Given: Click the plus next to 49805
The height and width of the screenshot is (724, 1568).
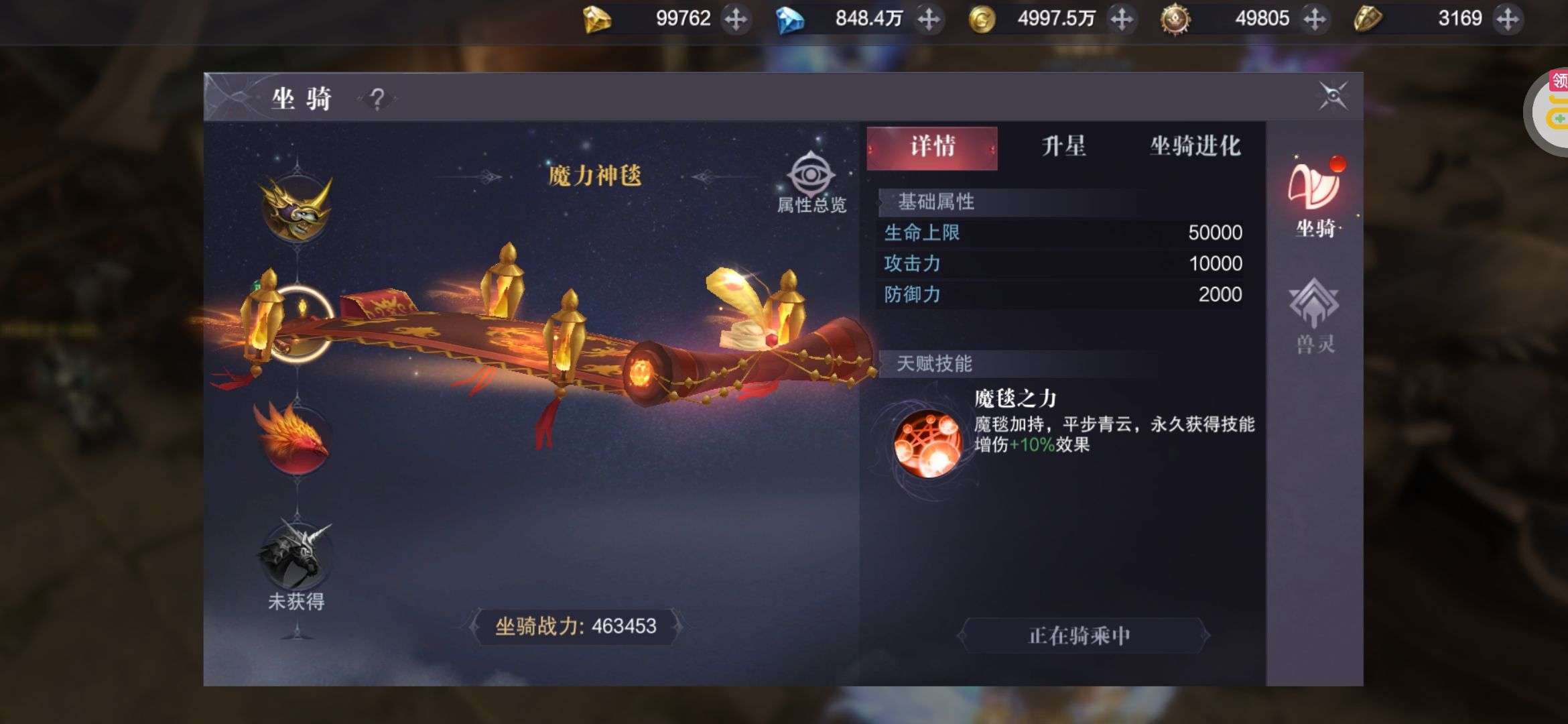Looking at the screenshot, I should [x=1314, y=19].
